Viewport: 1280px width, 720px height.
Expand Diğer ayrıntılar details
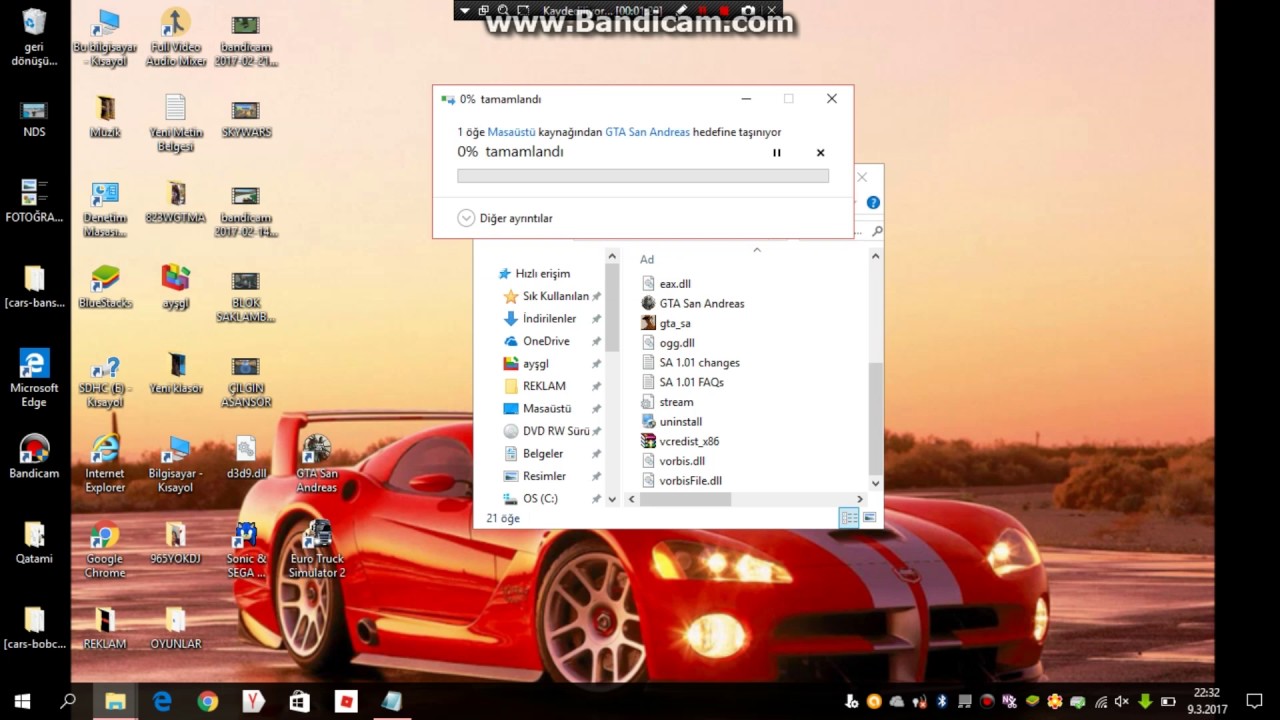pyautogui.click(x=505, y=218)
